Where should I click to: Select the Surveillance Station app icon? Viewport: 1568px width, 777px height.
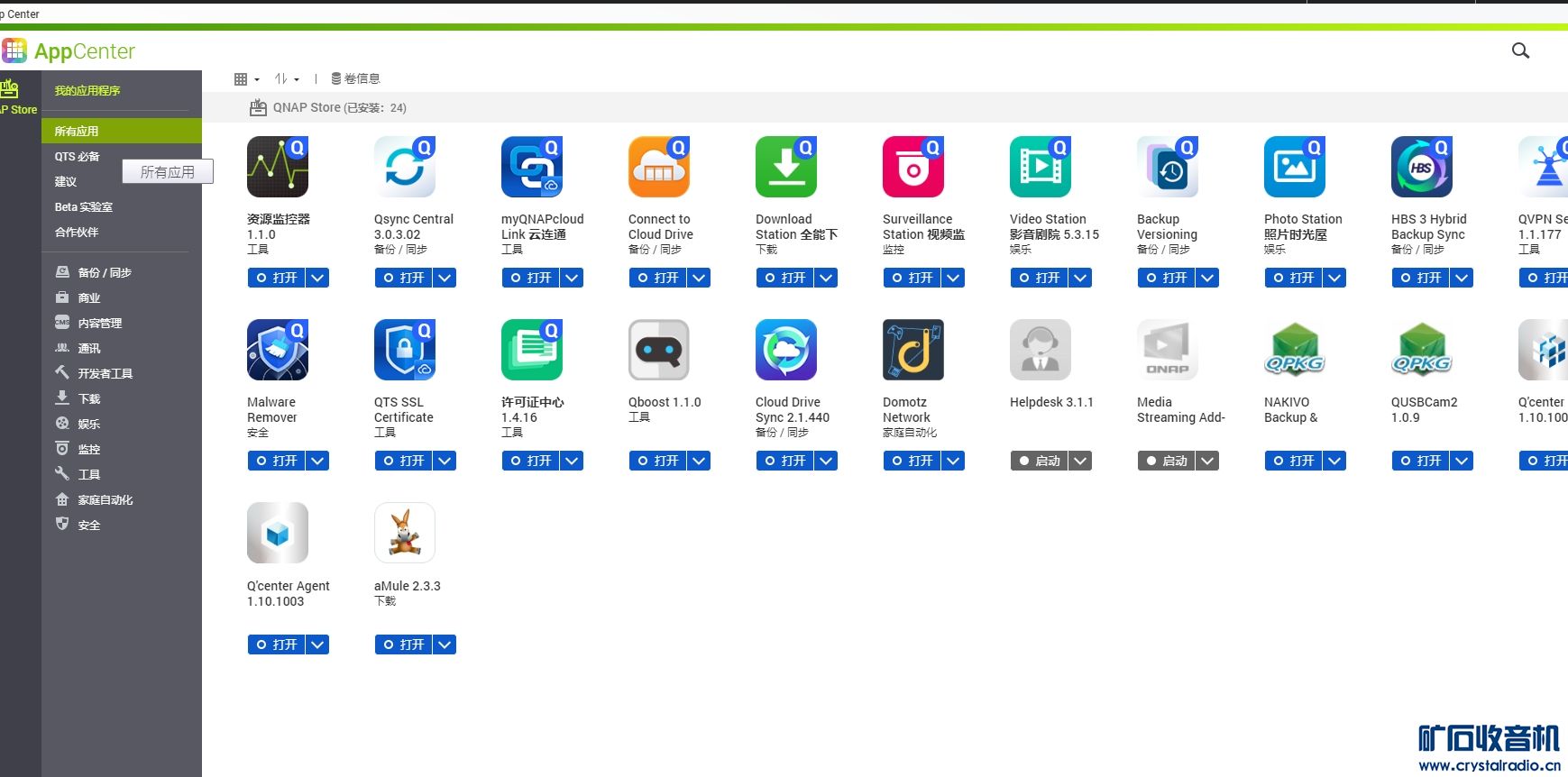[913, 167]
